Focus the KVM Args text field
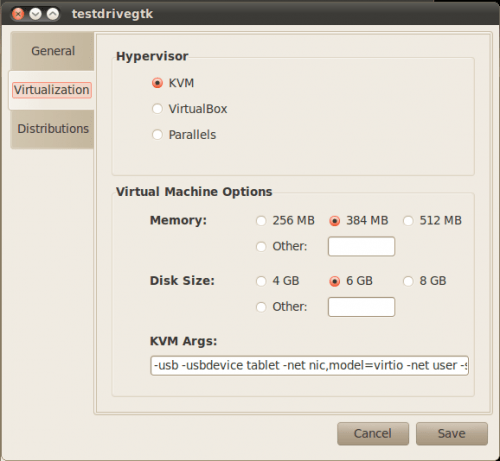This screenshot has width=500, height=461. 309,366
